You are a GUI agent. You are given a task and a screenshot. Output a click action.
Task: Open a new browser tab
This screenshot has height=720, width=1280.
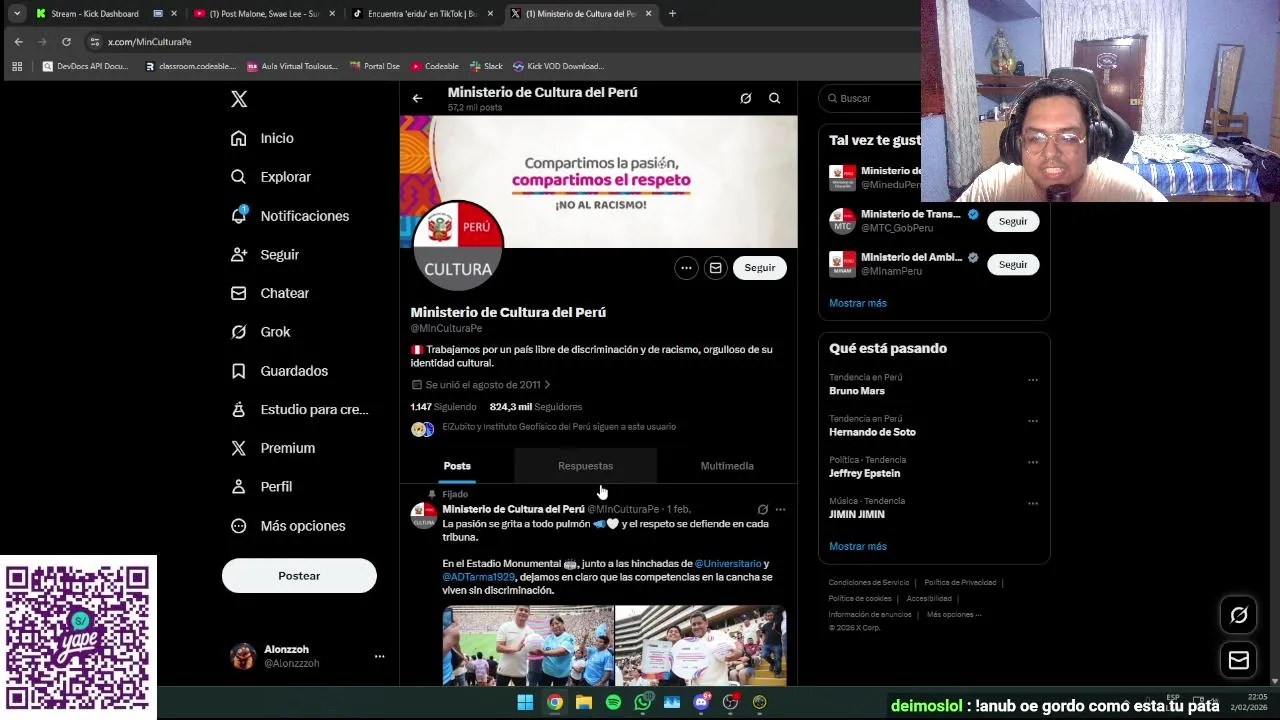672,14
